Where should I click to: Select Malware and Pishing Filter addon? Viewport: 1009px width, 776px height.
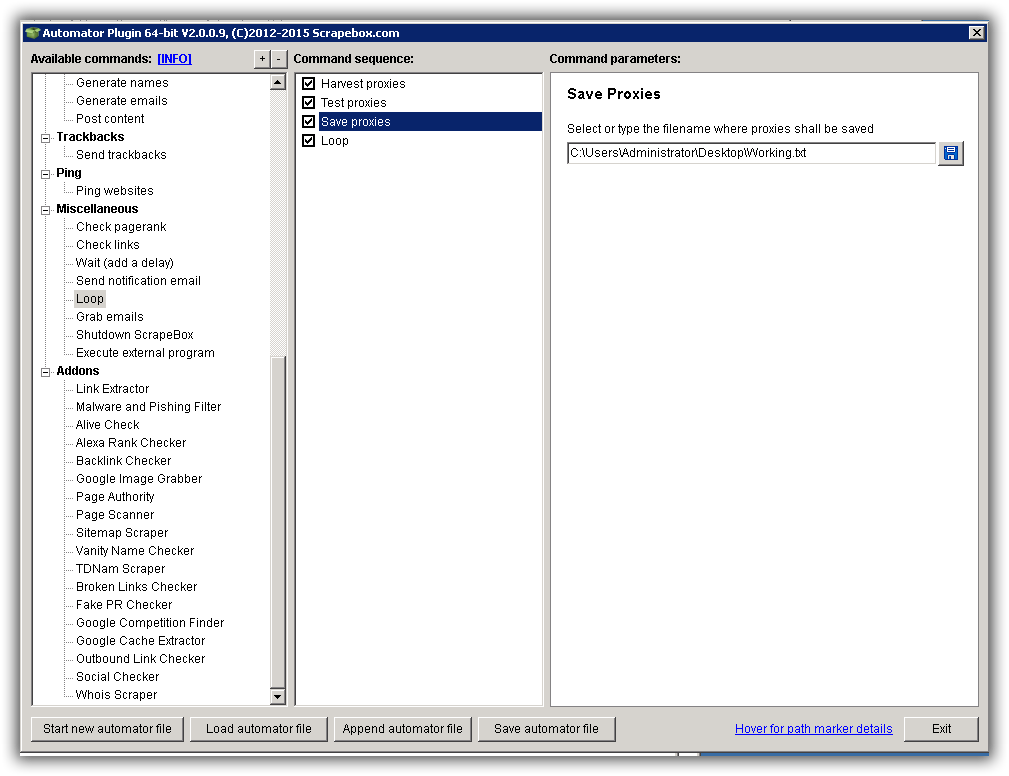point(149,407)
